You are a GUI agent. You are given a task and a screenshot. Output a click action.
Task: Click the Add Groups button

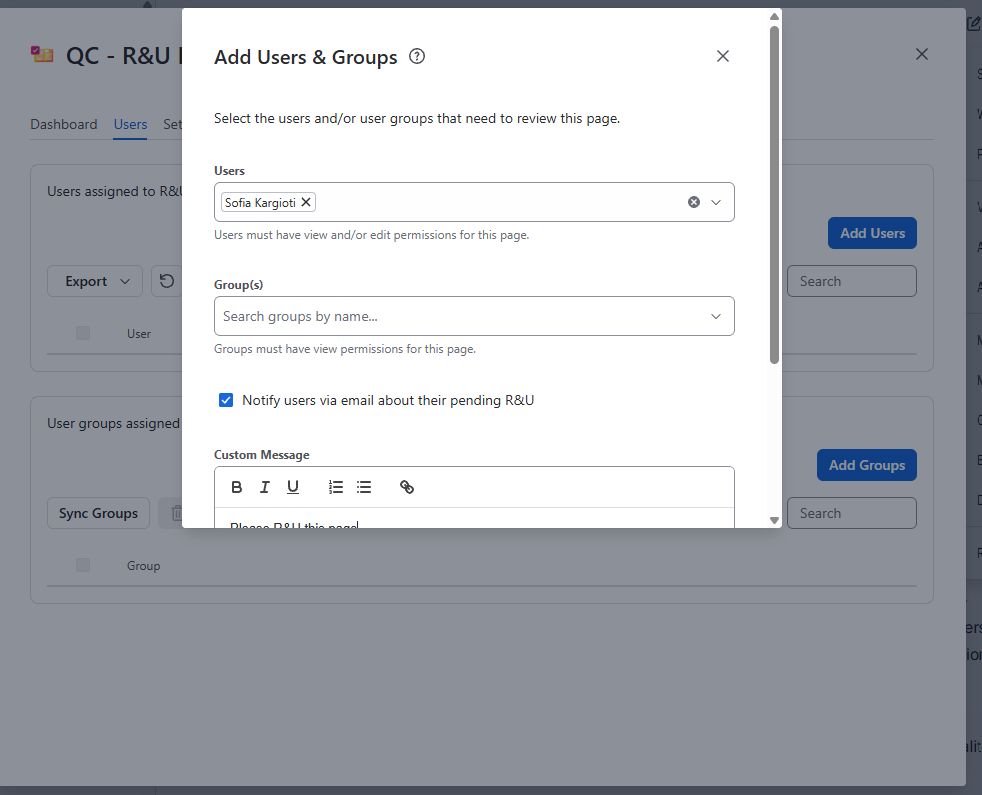[866, 465]
